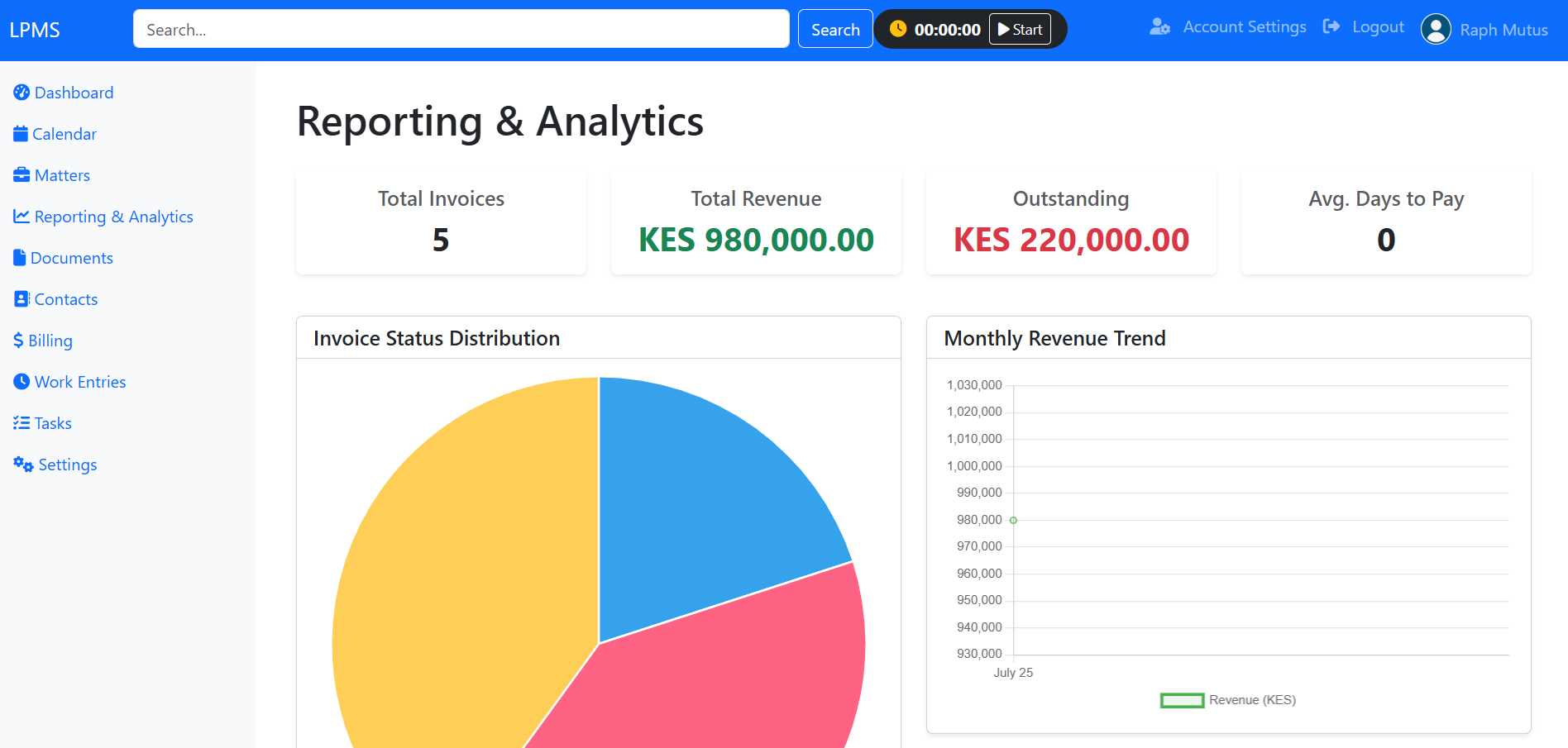Viewport: 1568px width, 748px height.
Task: Click the Raph Mutus profile name
Action: click(1503, 30)
